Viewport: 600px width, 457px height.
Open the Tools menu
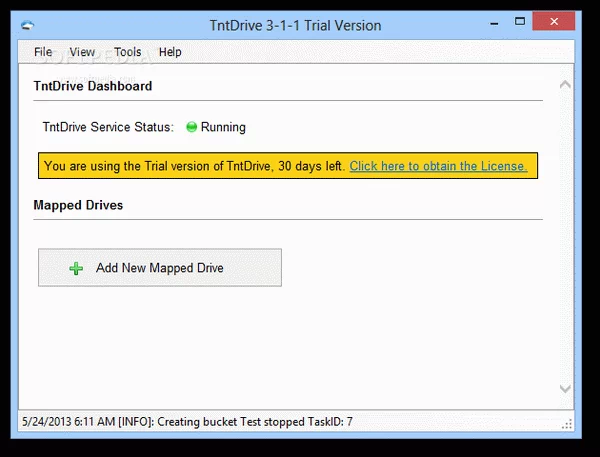click(x=127, y=52)
